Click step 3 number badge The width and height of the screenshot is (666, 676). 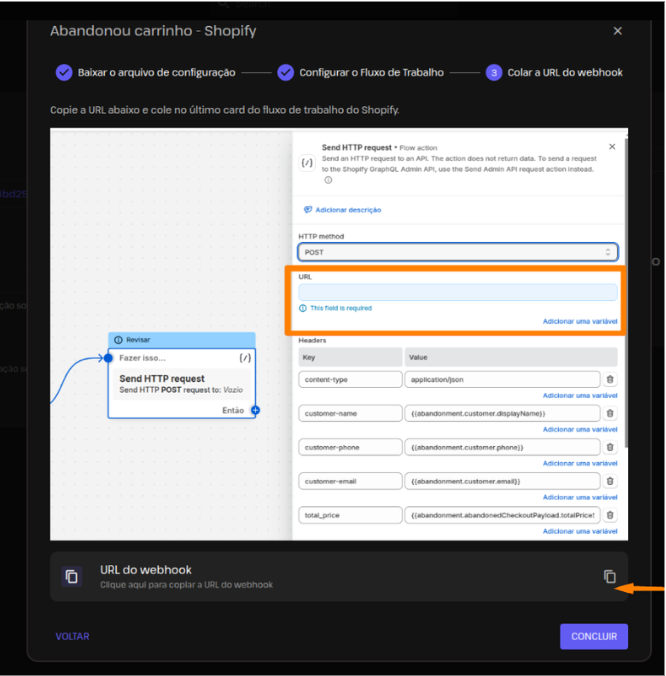pyautogui.click(x=494, y=72)
